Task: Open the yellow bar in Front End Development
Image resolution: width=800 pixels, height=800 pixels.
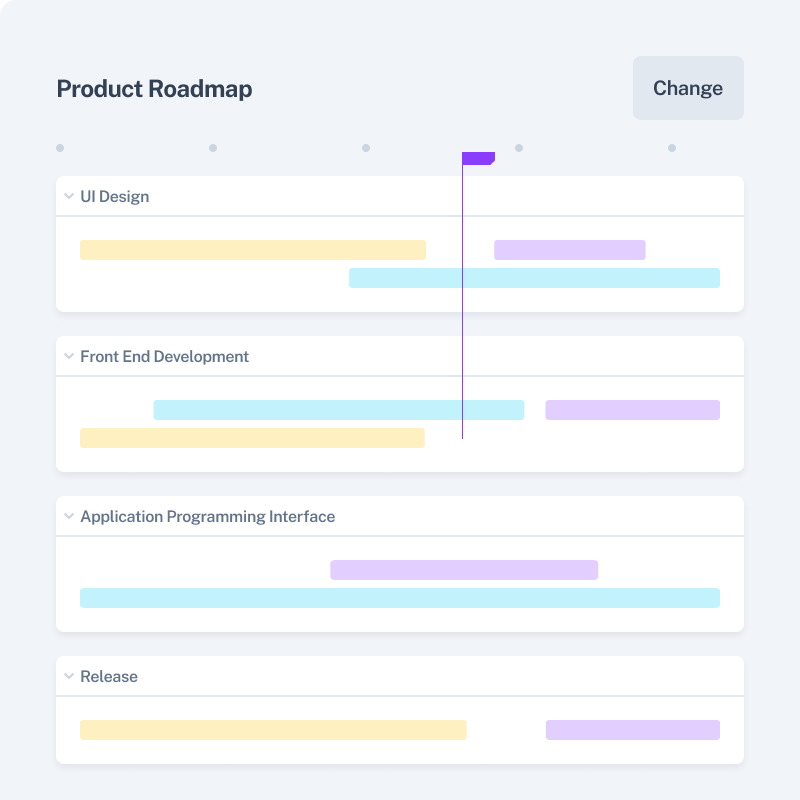Action: tap(252, 438)
